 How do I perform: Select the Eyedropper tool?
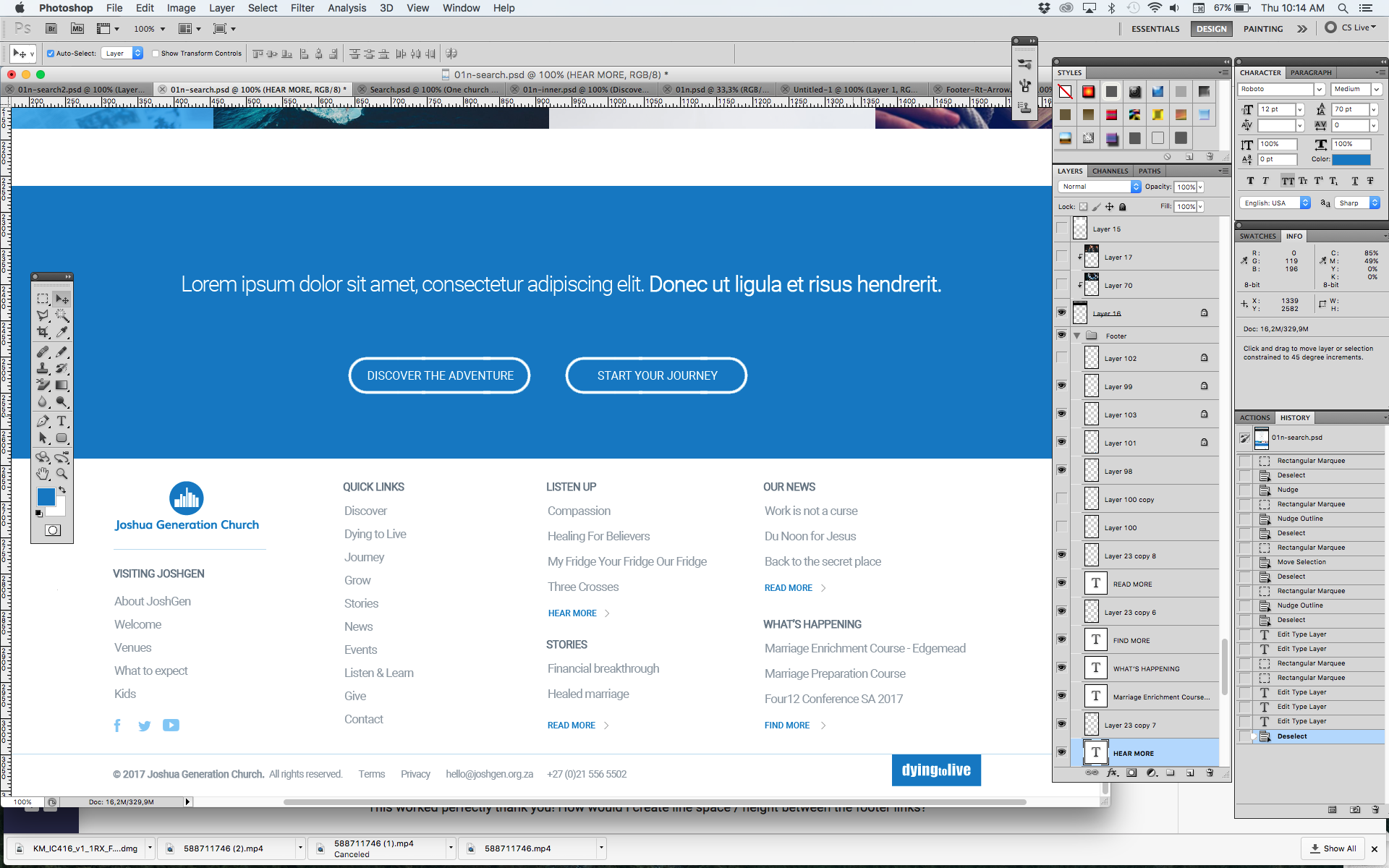click(62, 332)
